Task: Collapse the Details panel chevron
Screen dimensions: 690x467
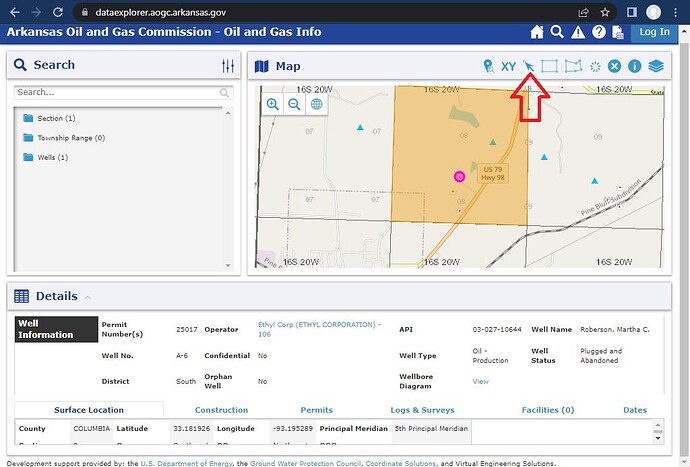Action: 88,298
